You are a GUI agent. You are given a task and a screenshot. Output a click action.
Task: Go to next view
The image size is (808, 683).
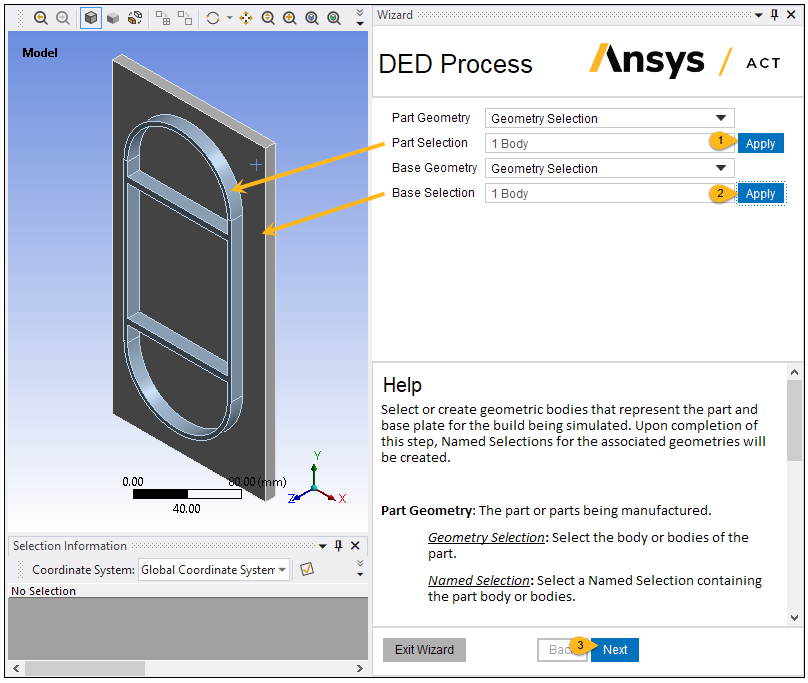[x=63, y=18]
